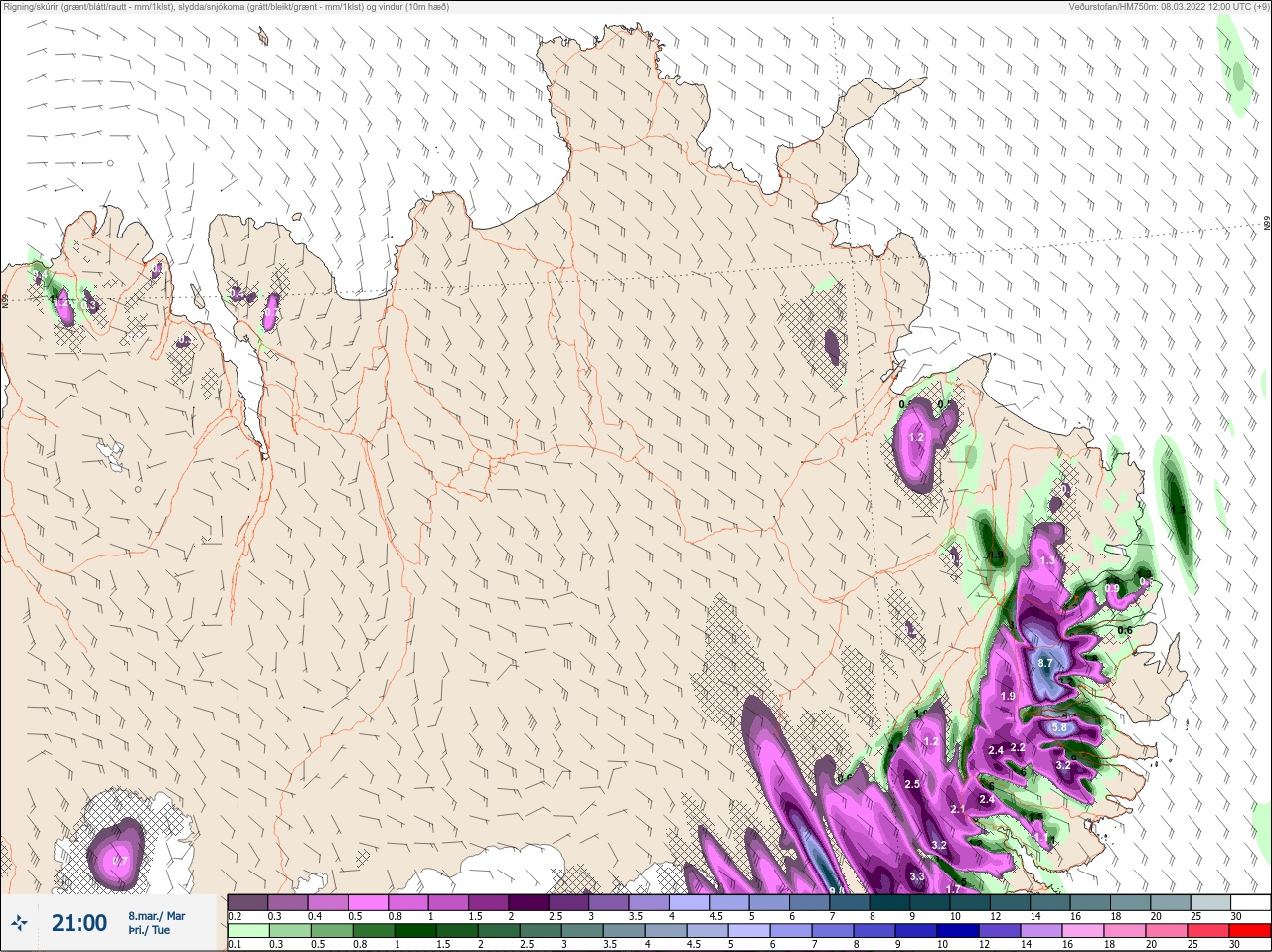The image size is (1272, 952).
Task: Click the '30' label on the upper legend scale
Action: pyautogui.click(x=1235, y=916)
